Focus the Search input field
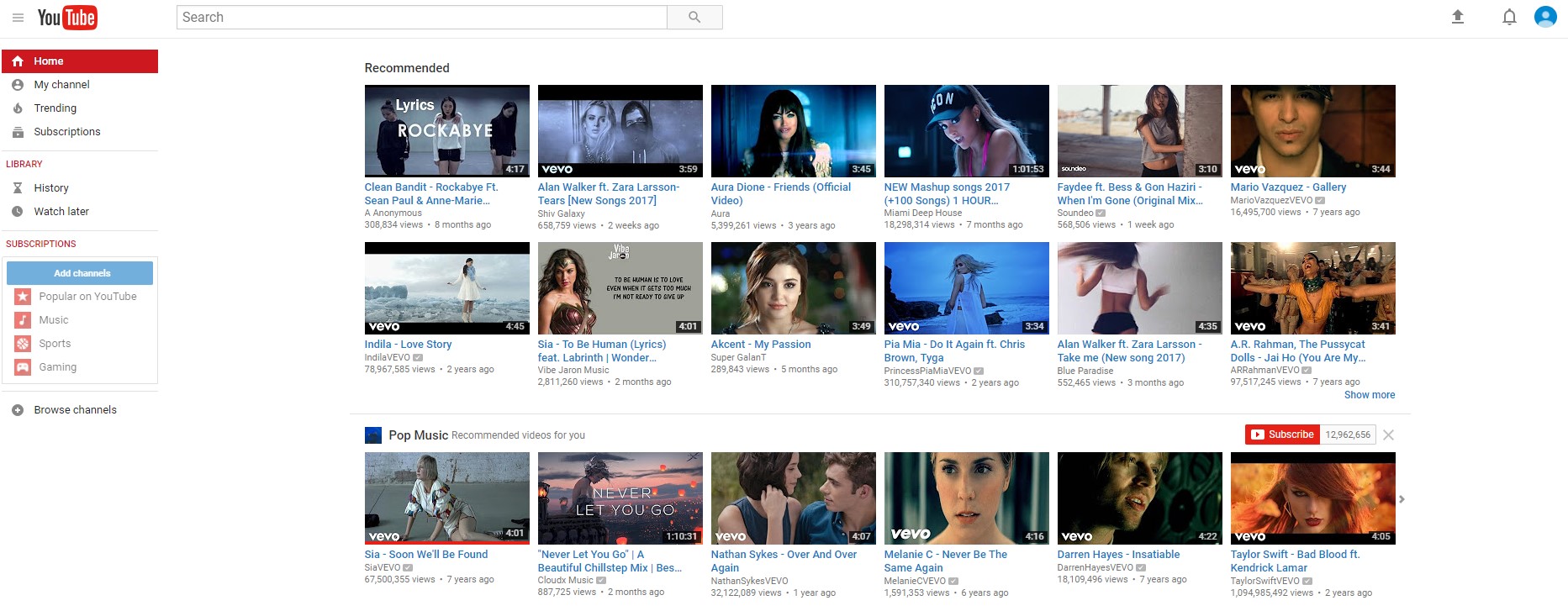The height and width of the screenshot is (611, 1568). click(422, 17)
